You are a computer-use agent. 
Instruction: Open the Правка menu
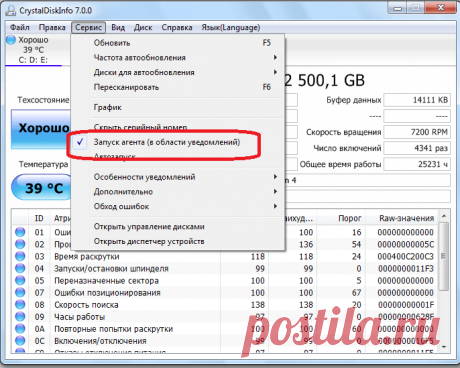(52, 27)
